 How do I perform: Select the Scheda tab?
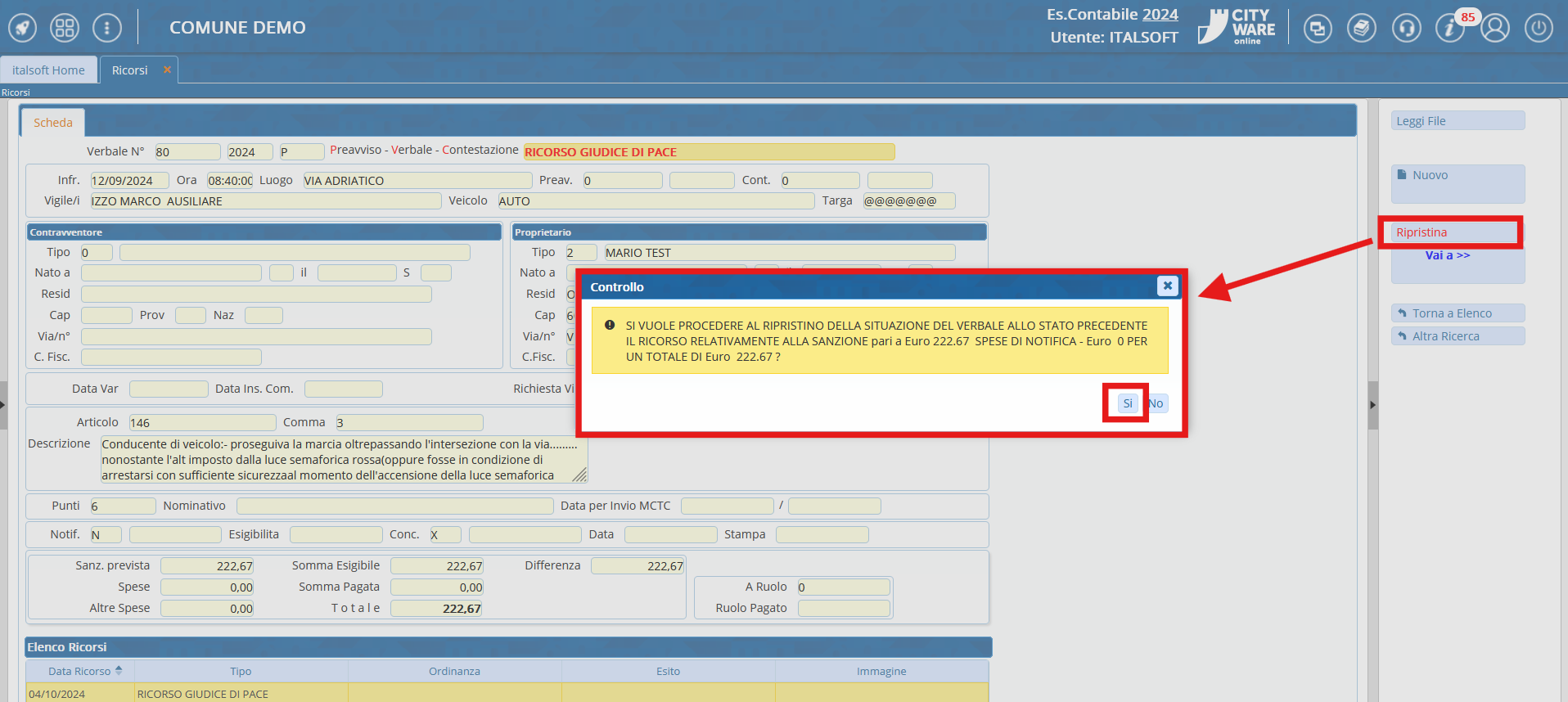pyautogui.click(x=53, y=123)
